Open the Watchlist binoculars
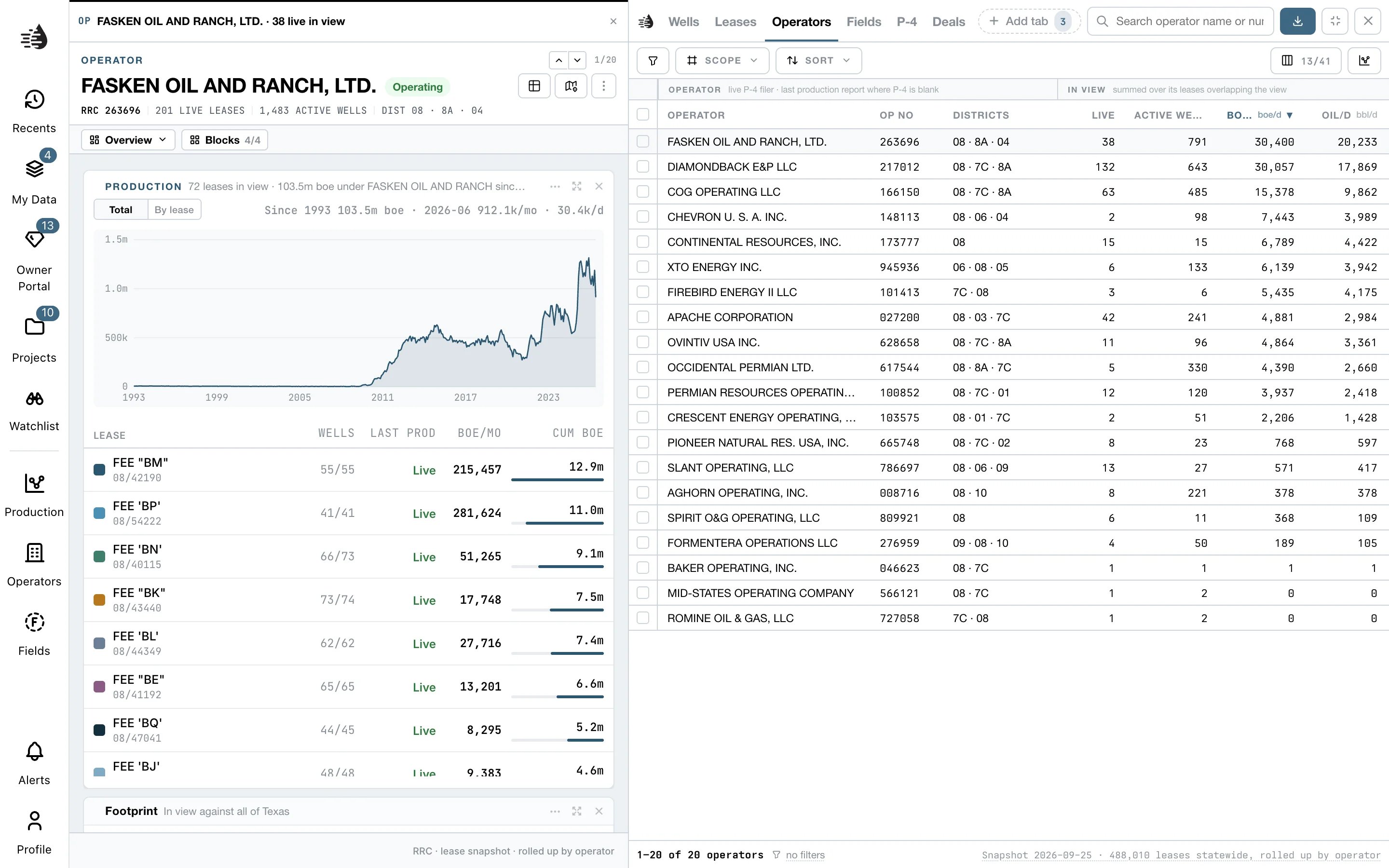The width and height of the screenshot is (1389, 868). pos(34,410)
